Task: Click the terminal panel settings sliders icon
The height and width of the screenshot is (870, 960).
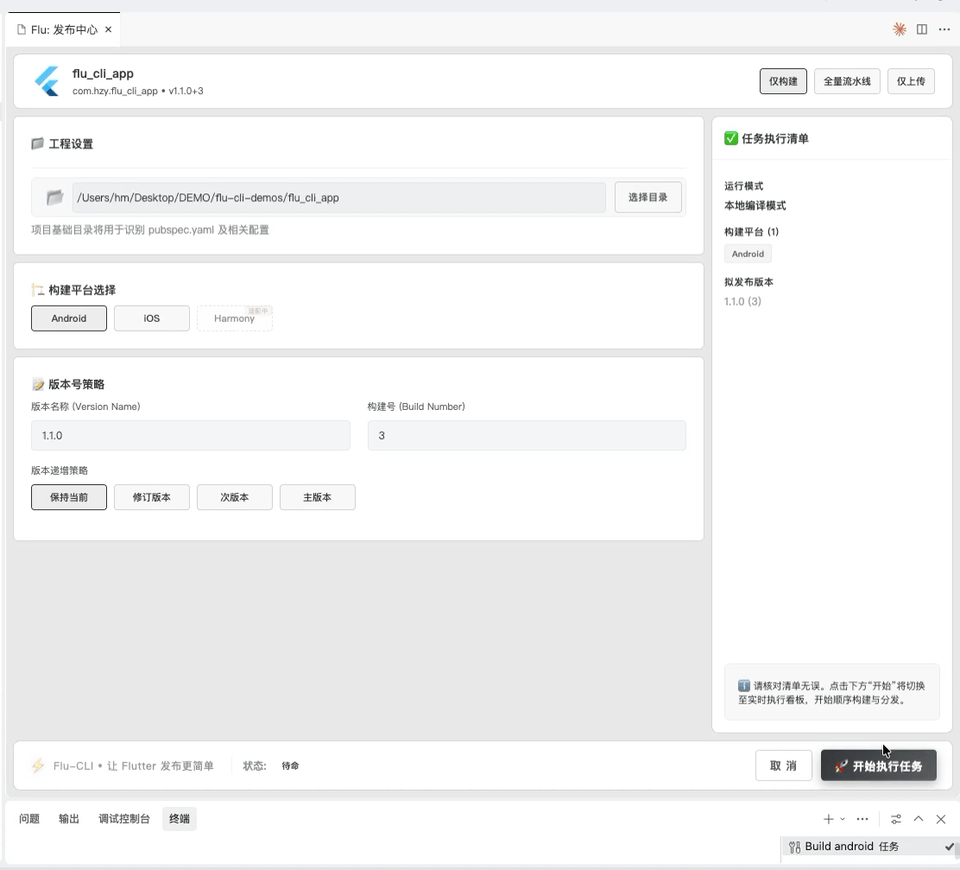Action: coord(896,819)
